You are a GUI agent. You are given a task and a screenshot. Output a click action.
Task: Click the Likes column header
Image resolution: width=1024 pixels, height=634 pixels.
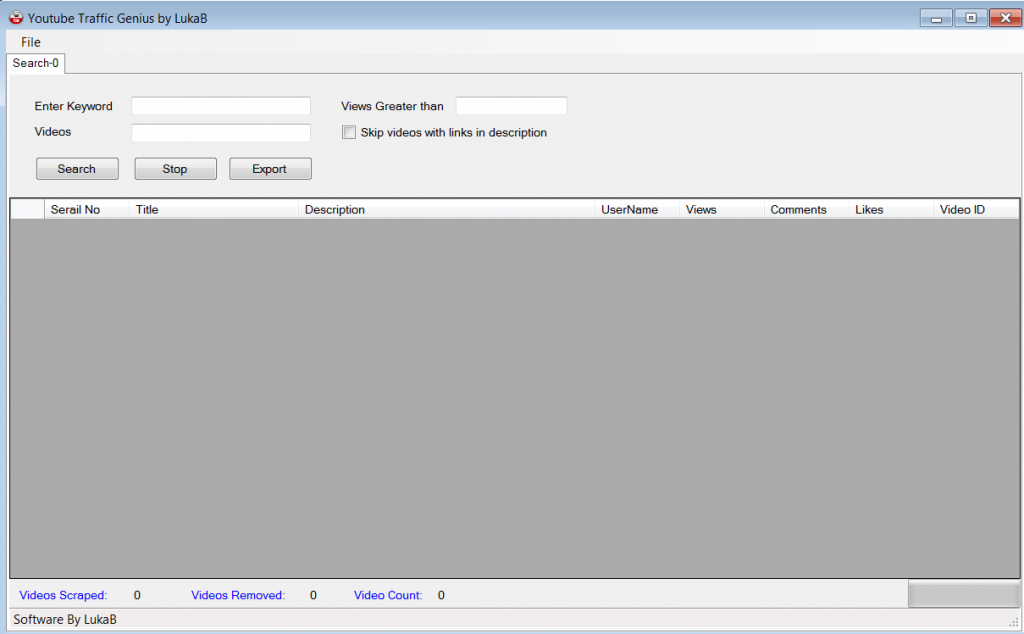(890, 210)
